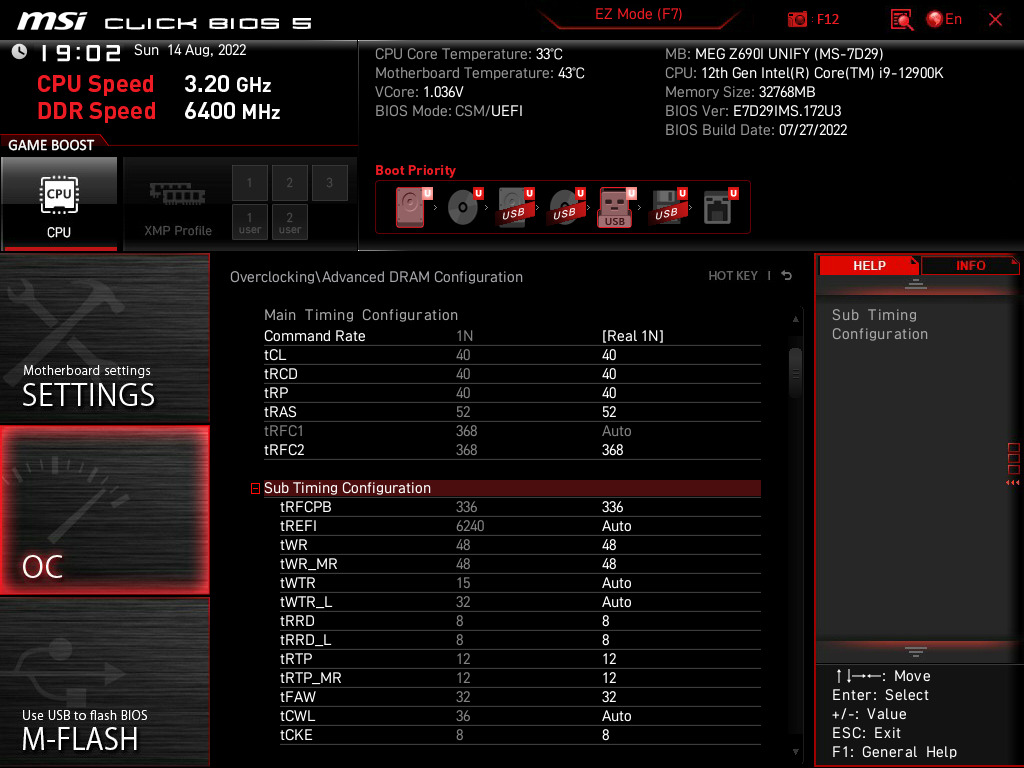
Task: Edit the tRTP_MR value 12
Action: [609, 677]
